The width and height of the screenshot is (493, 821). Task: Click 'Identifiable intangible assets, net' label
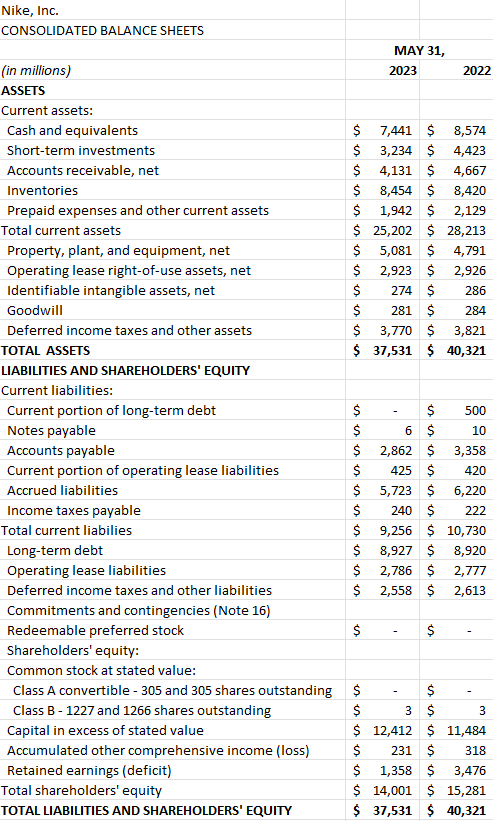[x=111, y=290]
